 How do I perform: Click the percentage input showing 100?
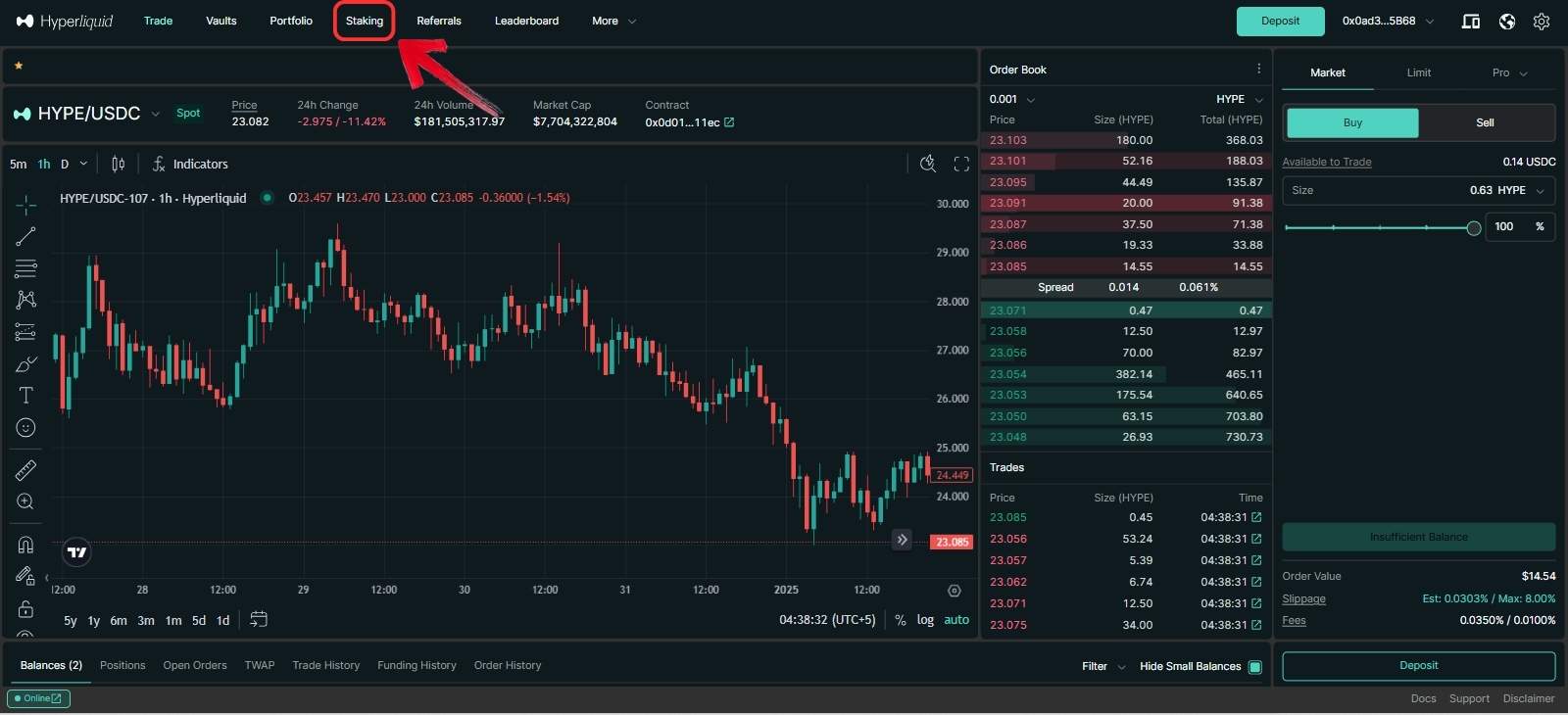1519,226
